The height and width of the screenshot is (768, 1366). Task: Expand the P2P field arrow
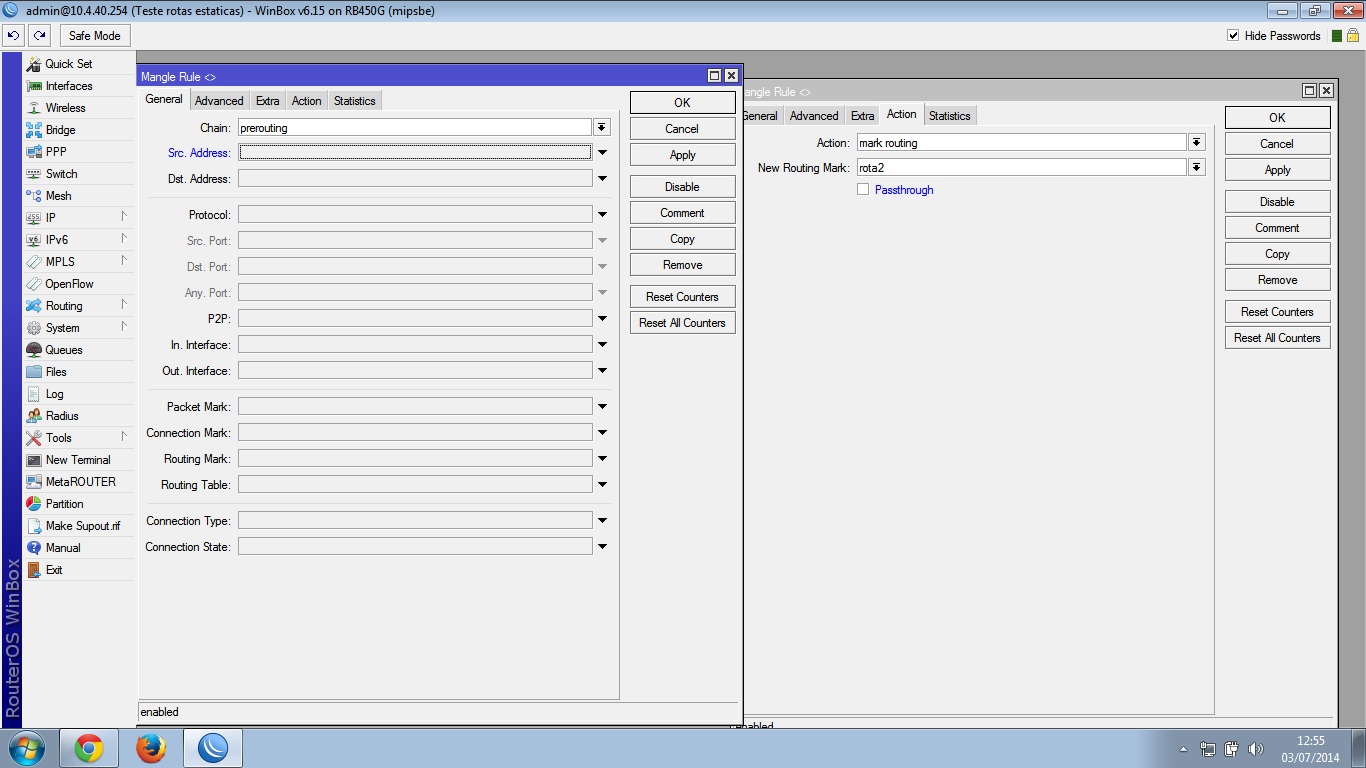pos(602,319)
